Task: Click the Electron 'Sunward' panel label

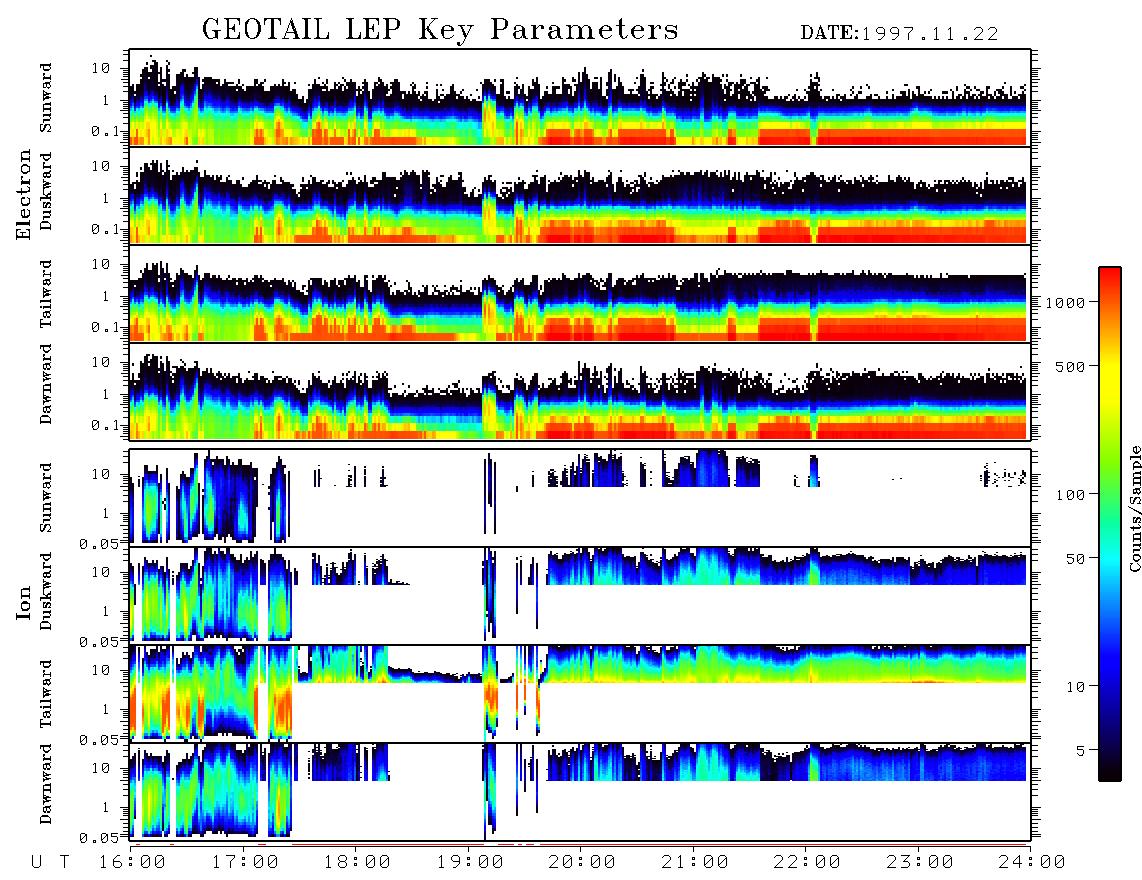Action: tap(46, 98)
